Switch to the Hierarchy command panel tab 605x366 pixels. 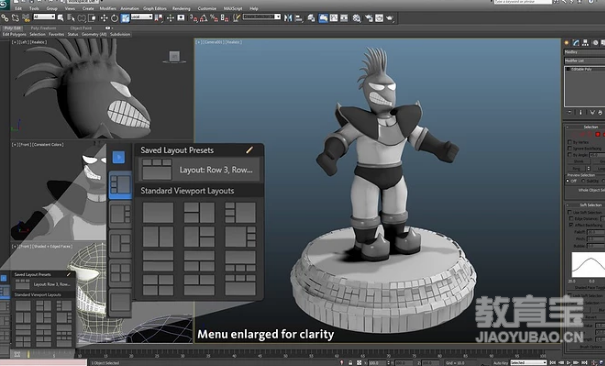(x=586, y=43)
